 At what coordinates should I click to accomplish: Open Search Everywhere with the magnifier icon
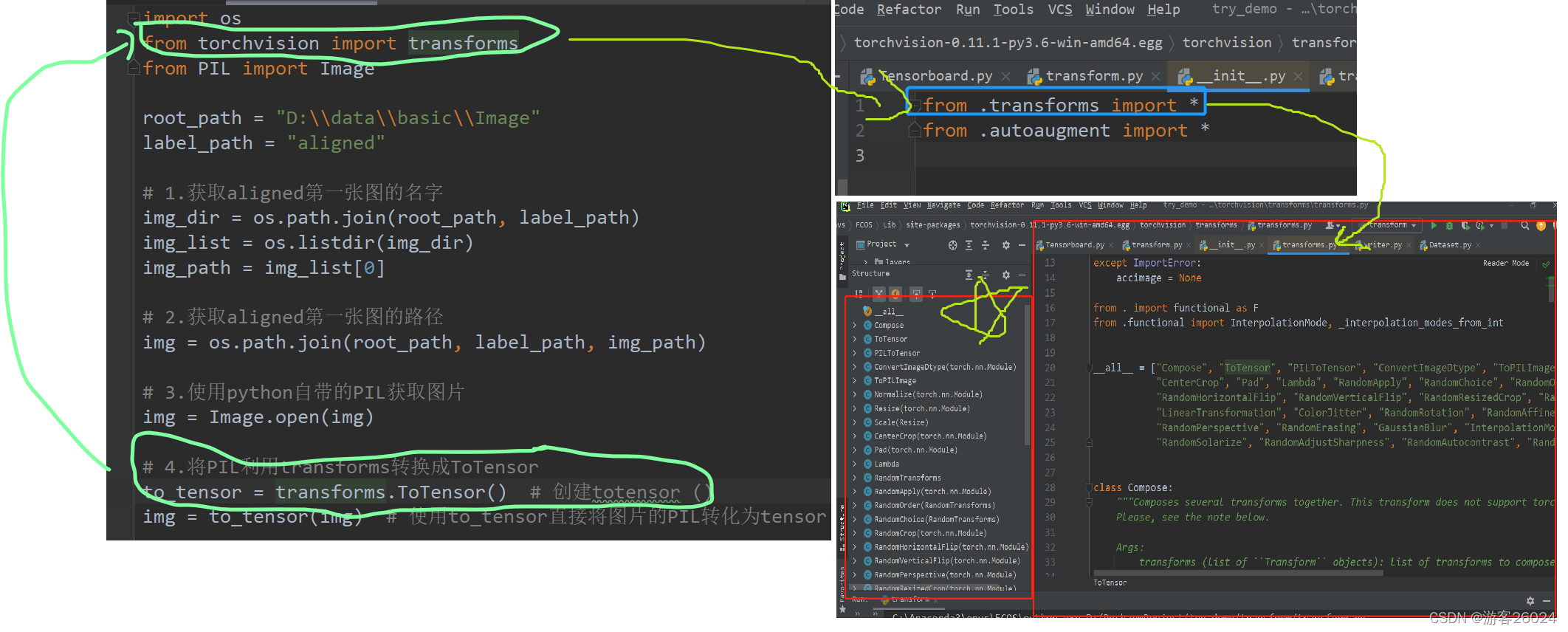(1524, 225)
